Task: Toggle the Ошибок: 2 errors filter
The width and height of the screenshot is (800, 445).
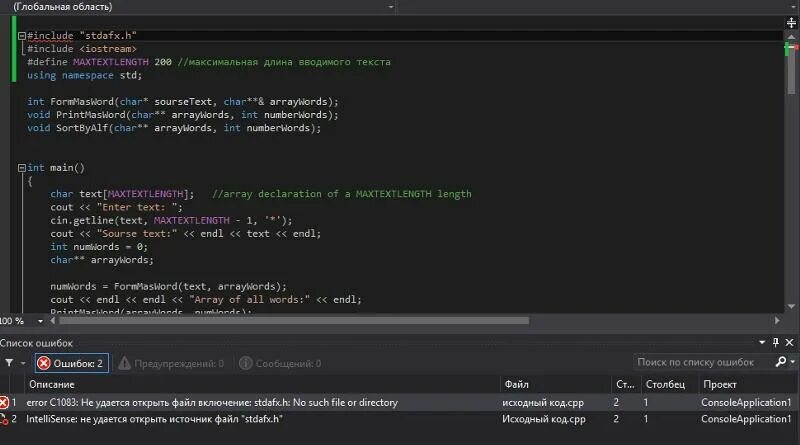Action: click(x=72, y=363)
